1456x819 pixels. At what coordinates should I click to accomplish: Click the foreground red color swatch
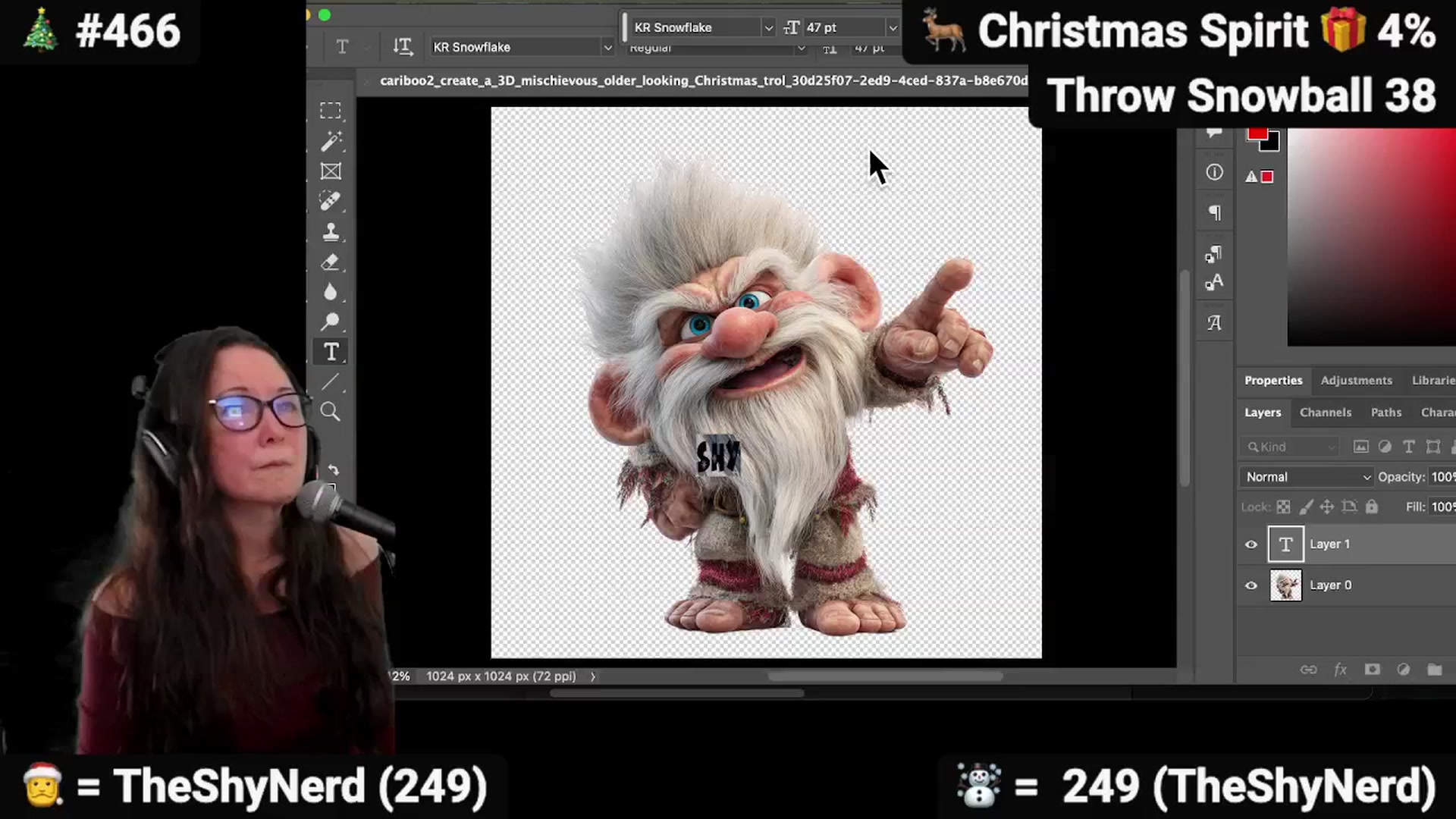(x=1257, y=133)
